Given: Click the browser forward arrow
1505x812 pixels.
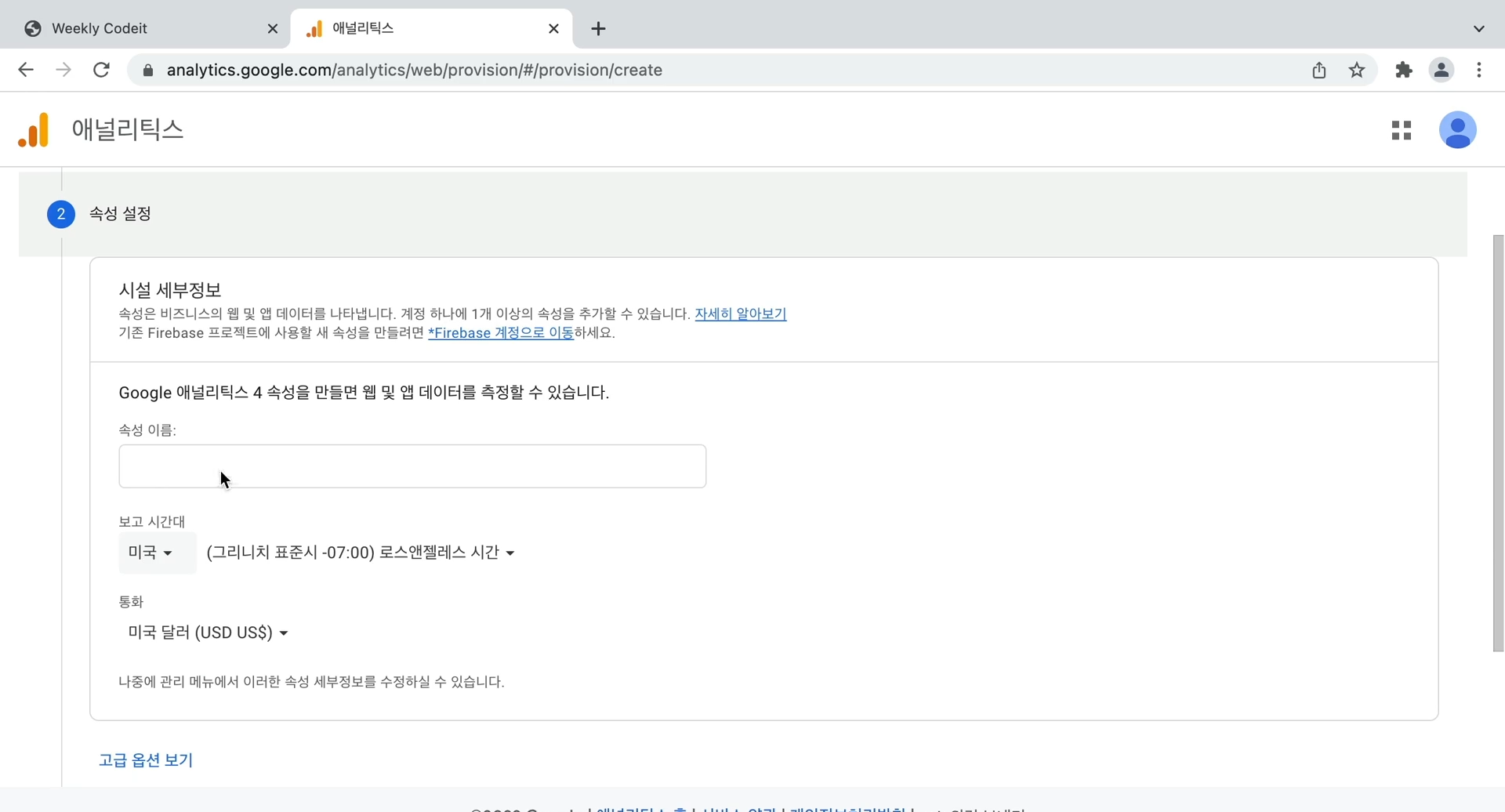Looking at the screenshot, I should click(63, 70).
